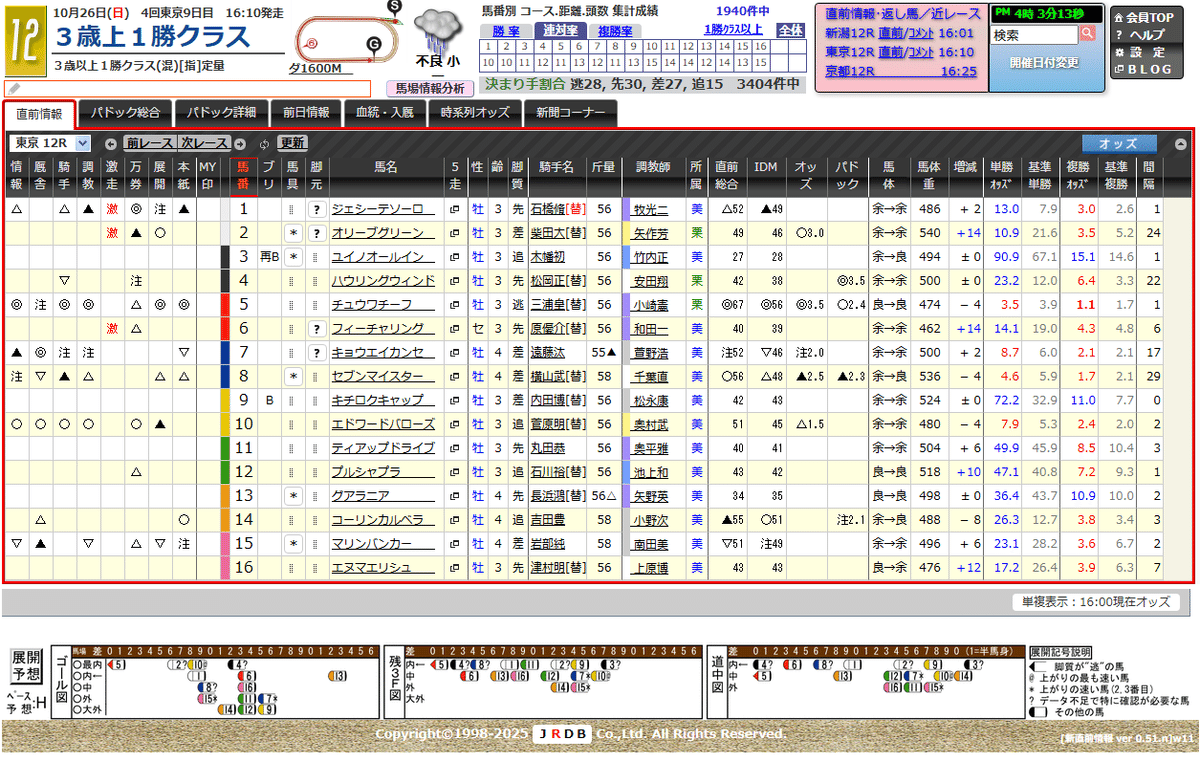This screenshot has height=759, width=1200.
Task: Switch to the 新聞コーナー tab
Action: (x=571, y=113)
